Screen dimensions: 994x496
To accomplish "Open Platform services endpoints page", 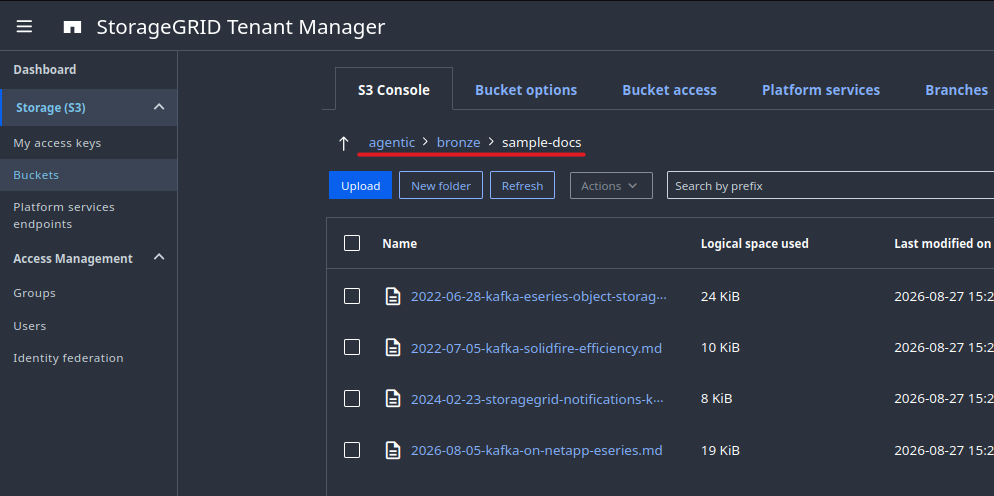I will click(64, 216).
